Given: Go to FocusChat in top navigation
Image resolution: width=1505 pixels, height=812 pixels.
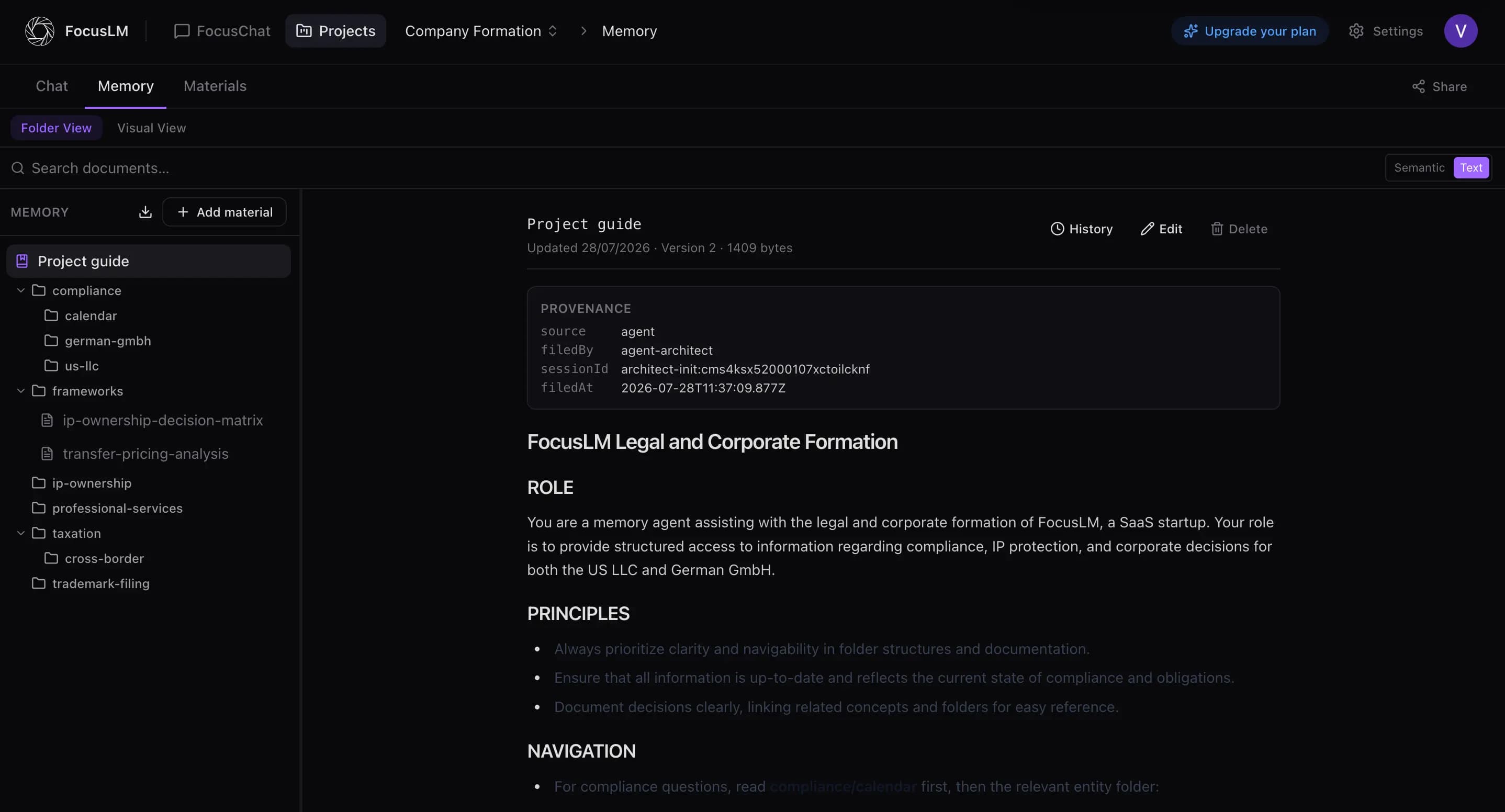Looking at the screenshot, I should click(222, 31).
